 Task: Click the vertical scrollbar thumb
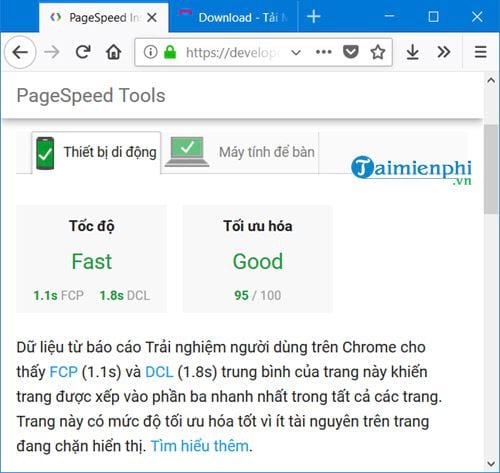pyautogui.click(x=491, y=169)
